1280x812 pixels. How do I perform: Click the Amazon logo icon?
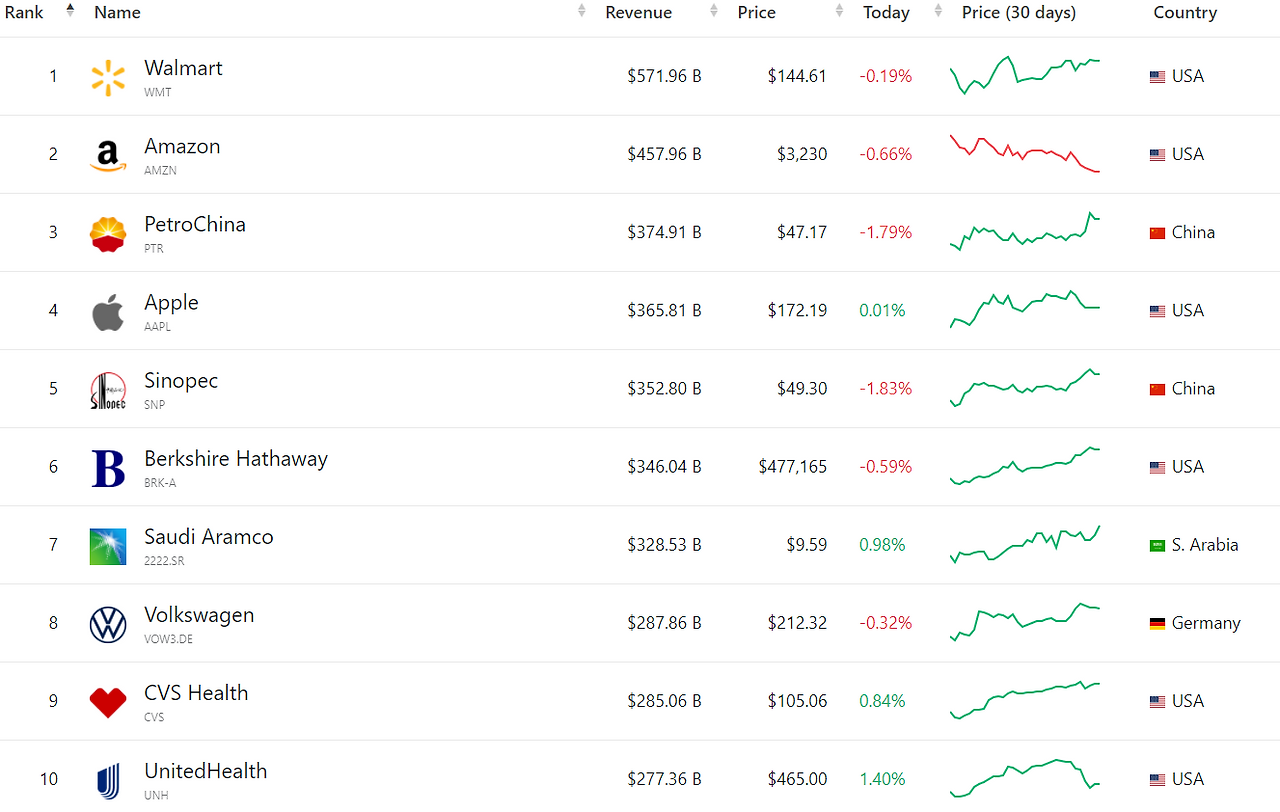tap(108, 155)
